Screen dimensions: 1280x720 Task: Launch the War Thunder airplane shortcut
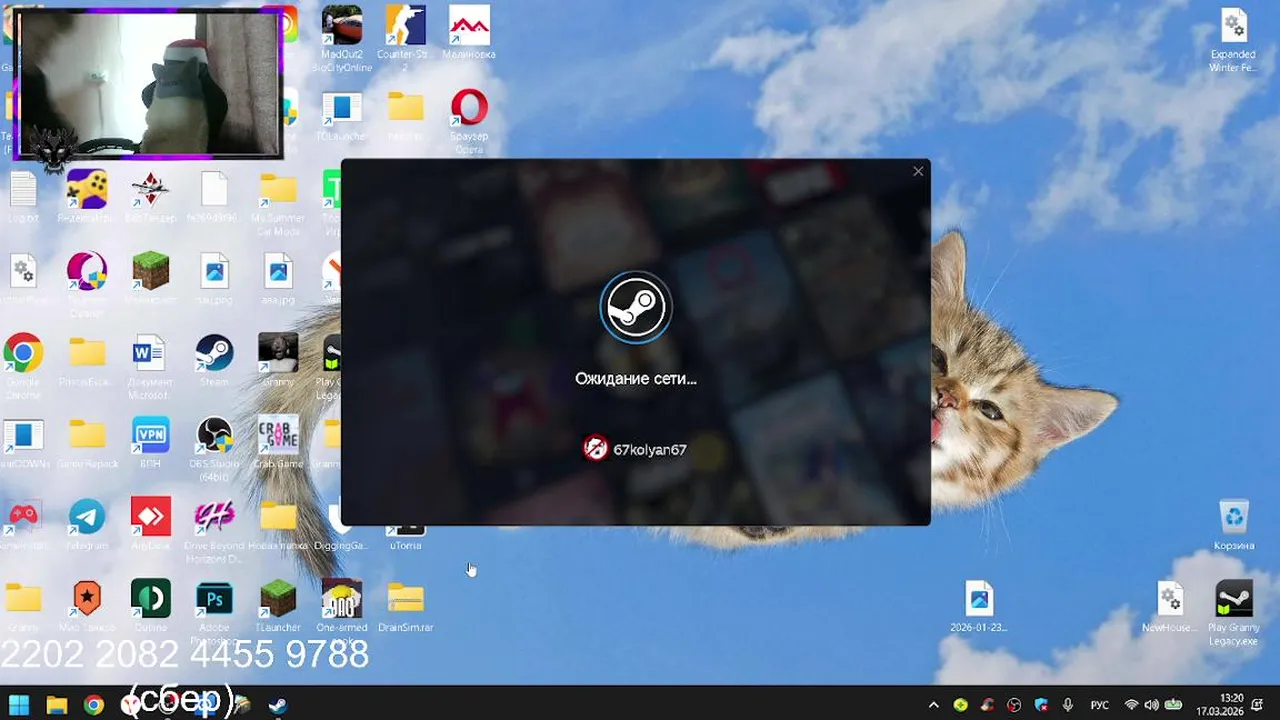point(151,198)
